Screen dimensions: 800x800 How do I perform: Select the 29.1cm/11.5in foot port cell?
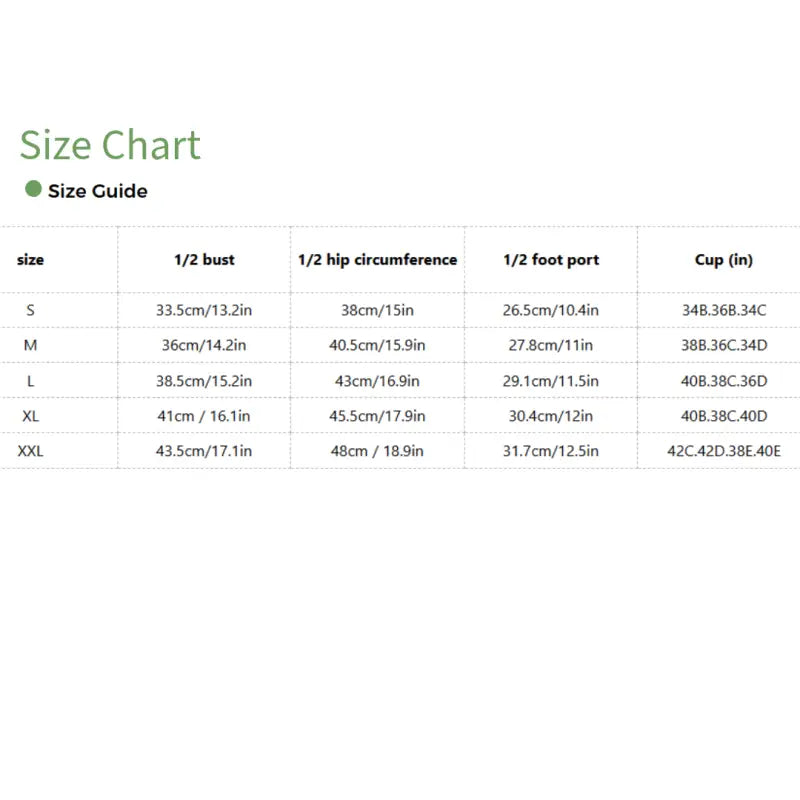point(551,381)
